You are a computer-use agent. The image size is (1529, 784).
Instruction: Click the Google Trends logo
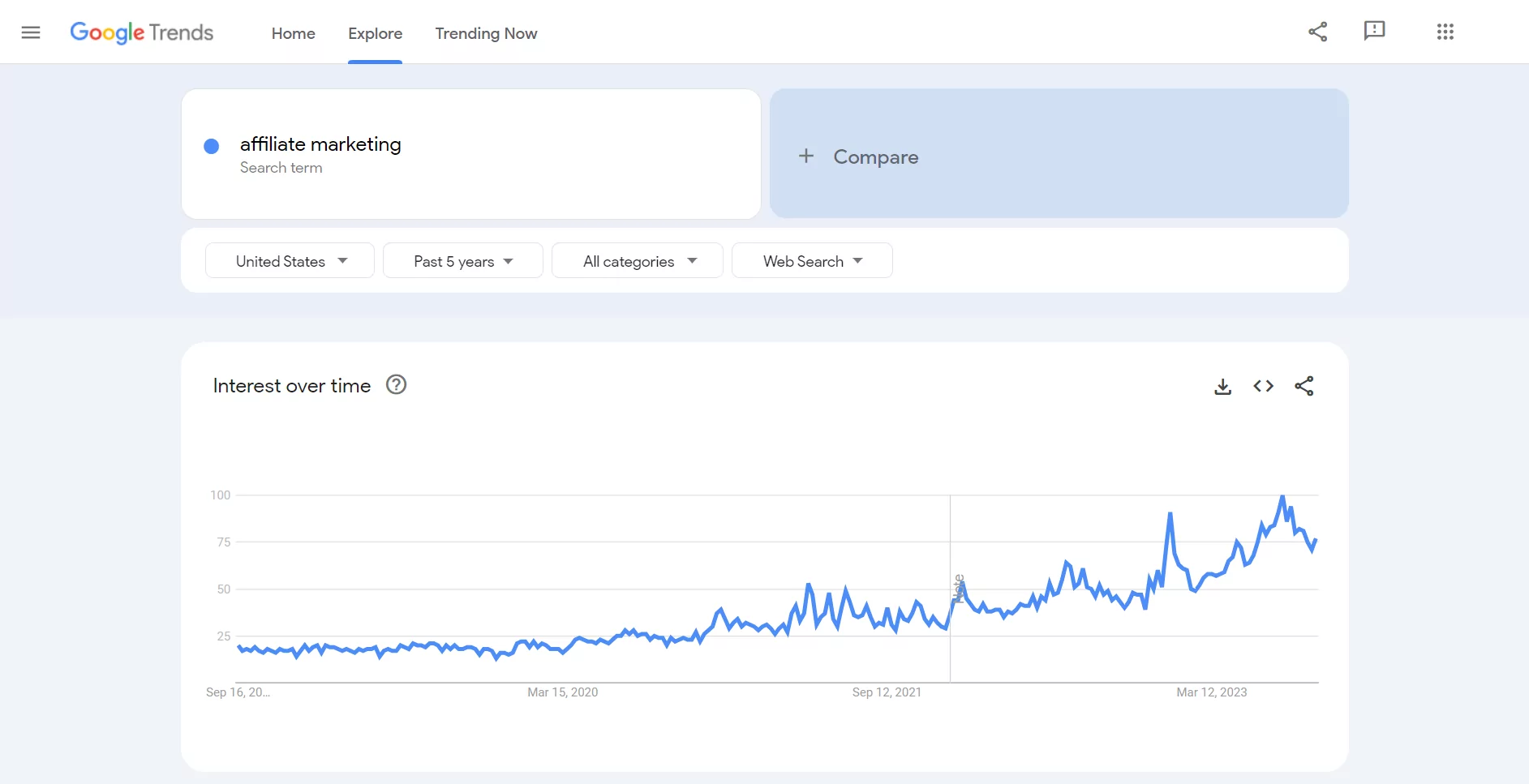(142, 33)
